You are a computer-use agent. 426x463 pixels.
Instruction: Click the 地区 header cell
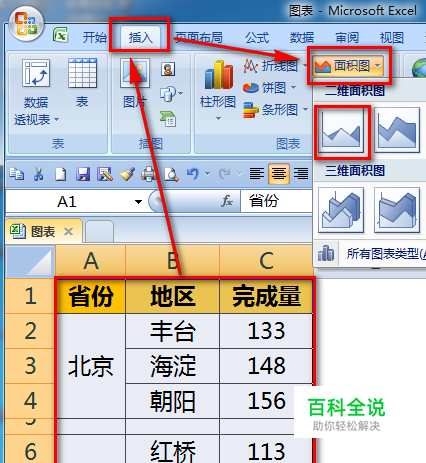coord(172,296)
